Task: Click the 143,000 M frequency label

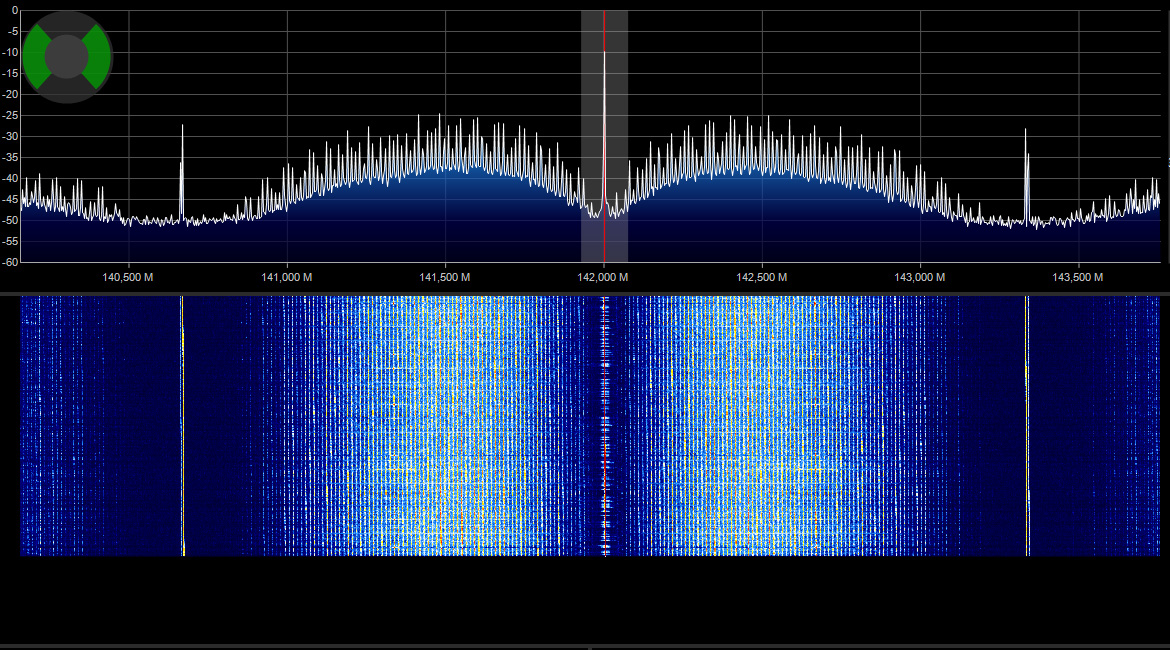Action: pyautogui.click(x=920, y=278)
